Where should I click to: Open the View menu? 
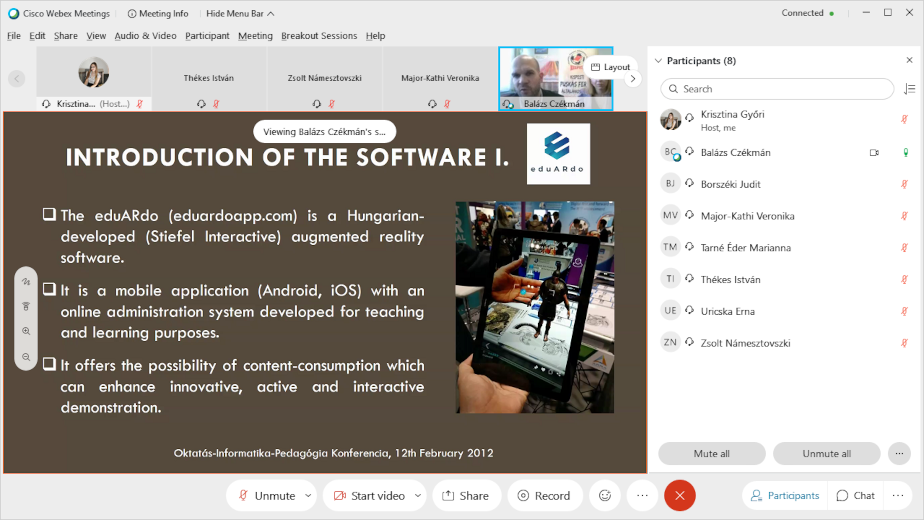pyautogui.click(x=96, y=35)
